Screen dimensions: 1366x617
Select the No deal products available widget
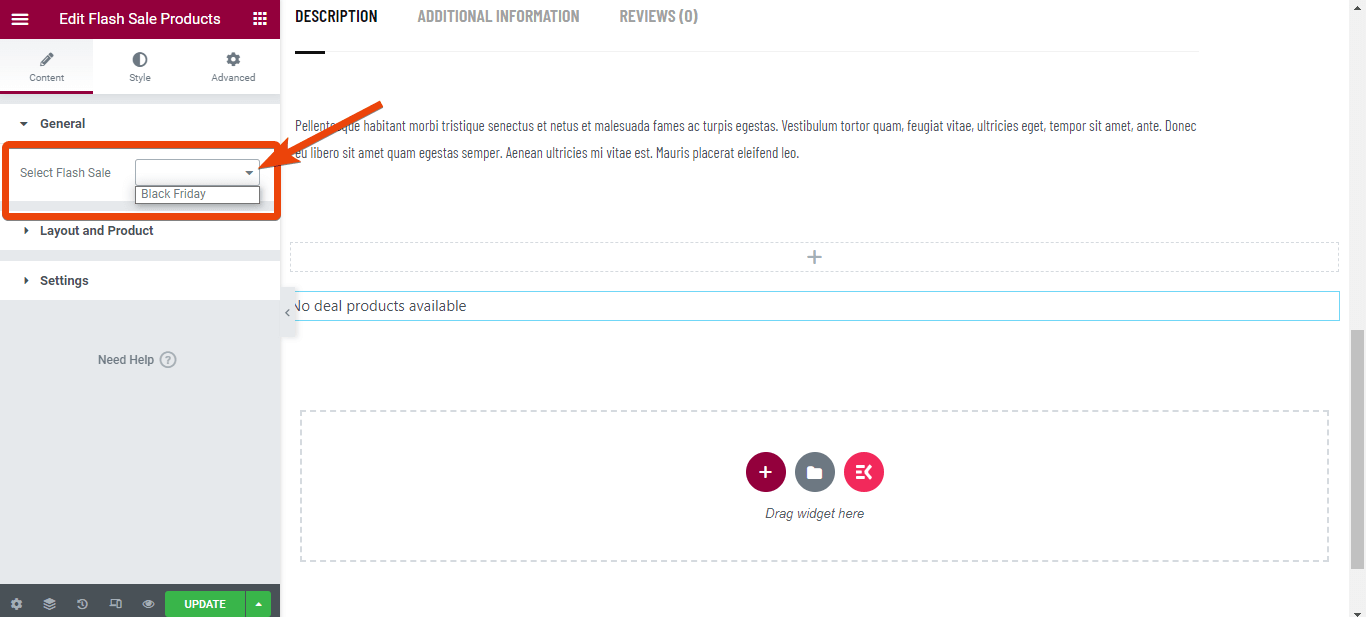click(x=814, y=306)
